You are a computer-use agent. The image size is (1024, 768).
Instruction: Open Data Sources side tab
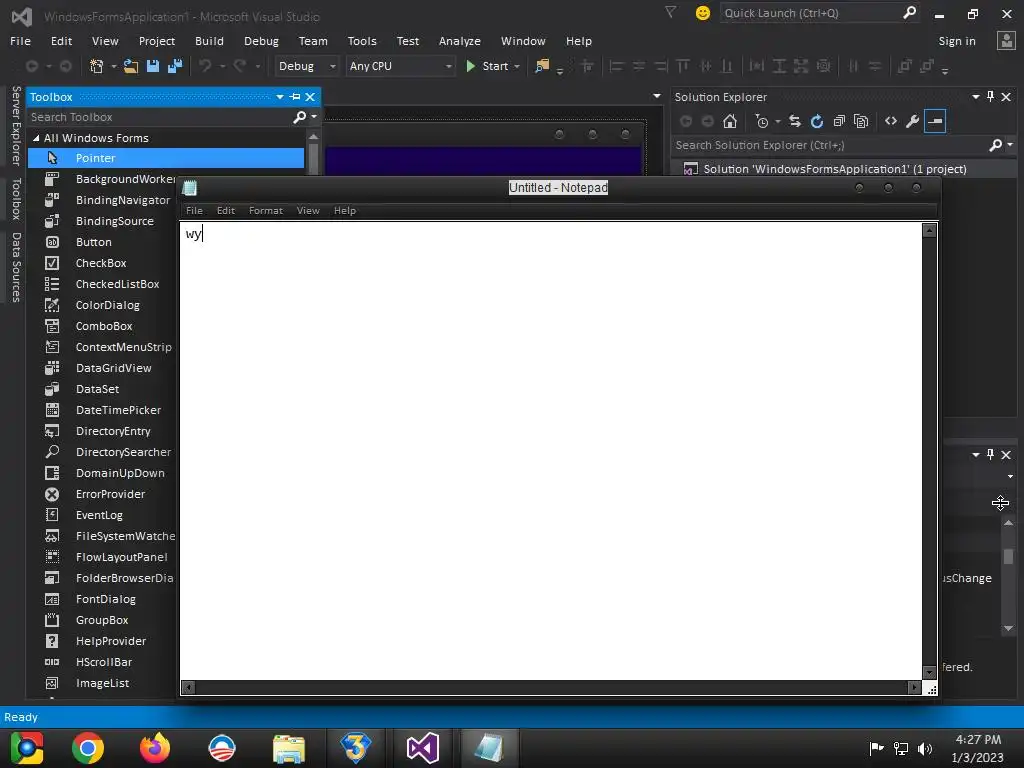point(16,268)
